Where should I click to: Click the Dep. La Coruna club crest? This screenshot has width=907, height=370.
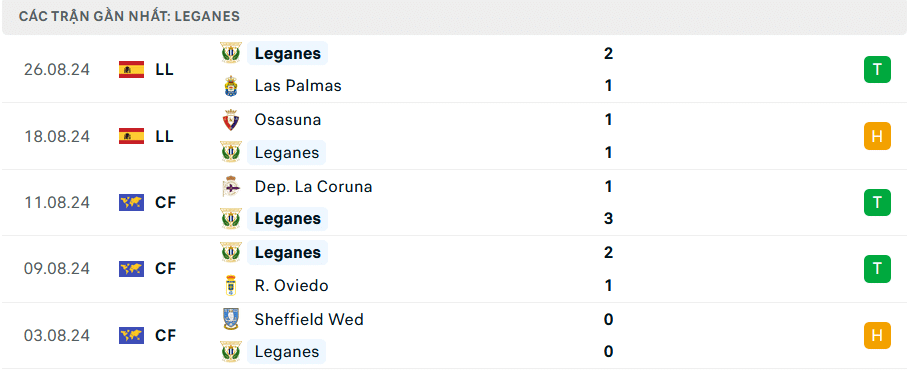231,186
